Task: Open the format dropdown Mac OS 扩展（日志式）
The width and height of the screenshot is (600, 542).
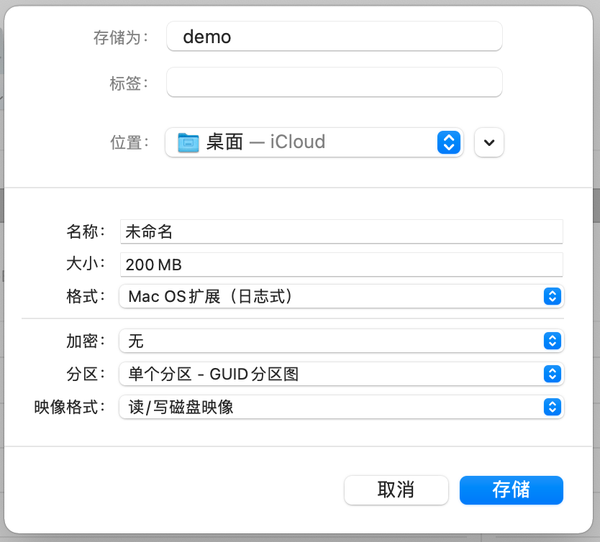Action: (x=341, y=296)
